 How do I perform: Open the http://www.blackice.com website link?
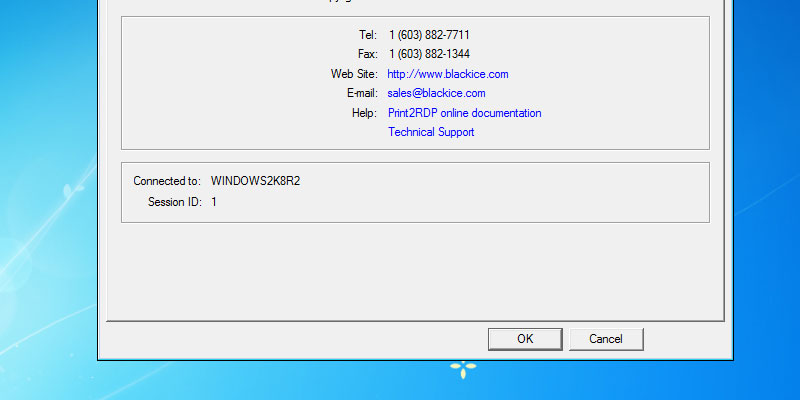click(448, 74)
